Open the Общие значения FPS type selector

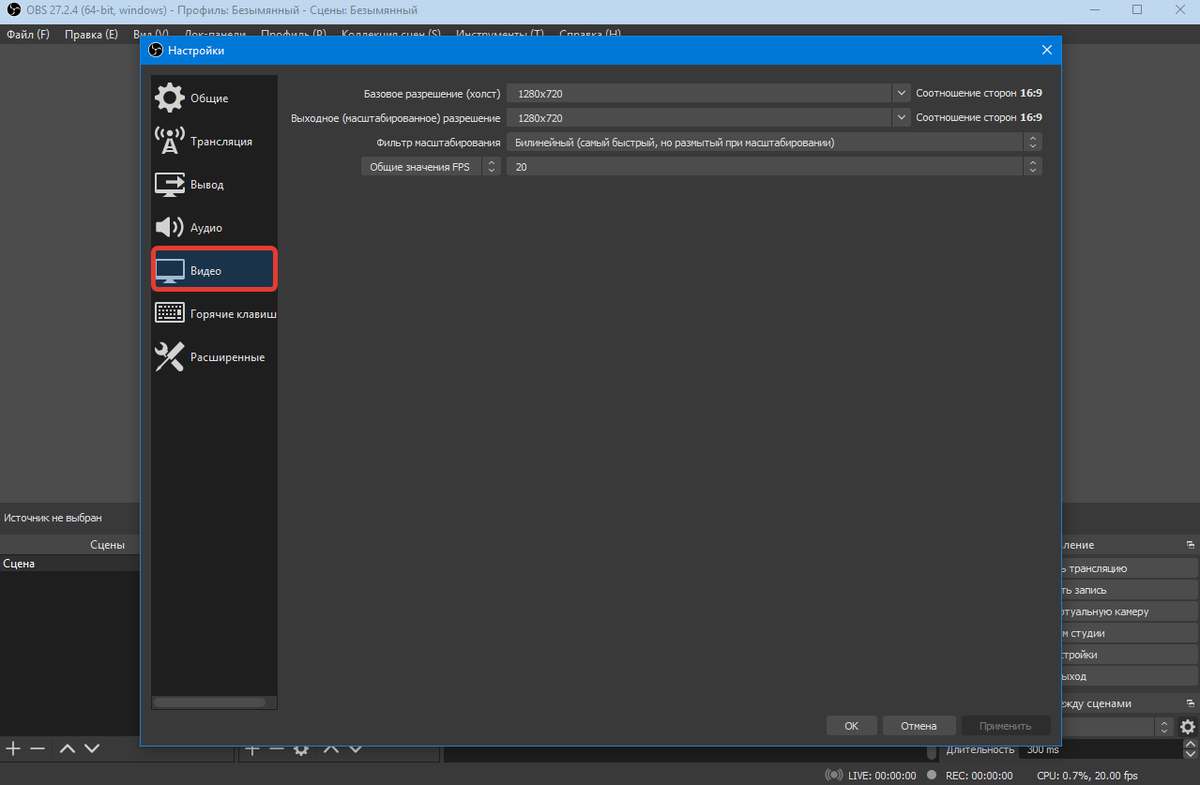coord(430,167)
